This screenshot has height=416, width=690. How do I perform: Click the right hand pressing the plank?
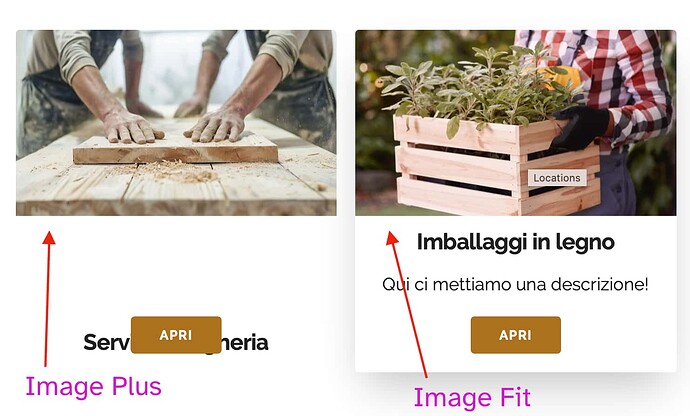point(216,125)
